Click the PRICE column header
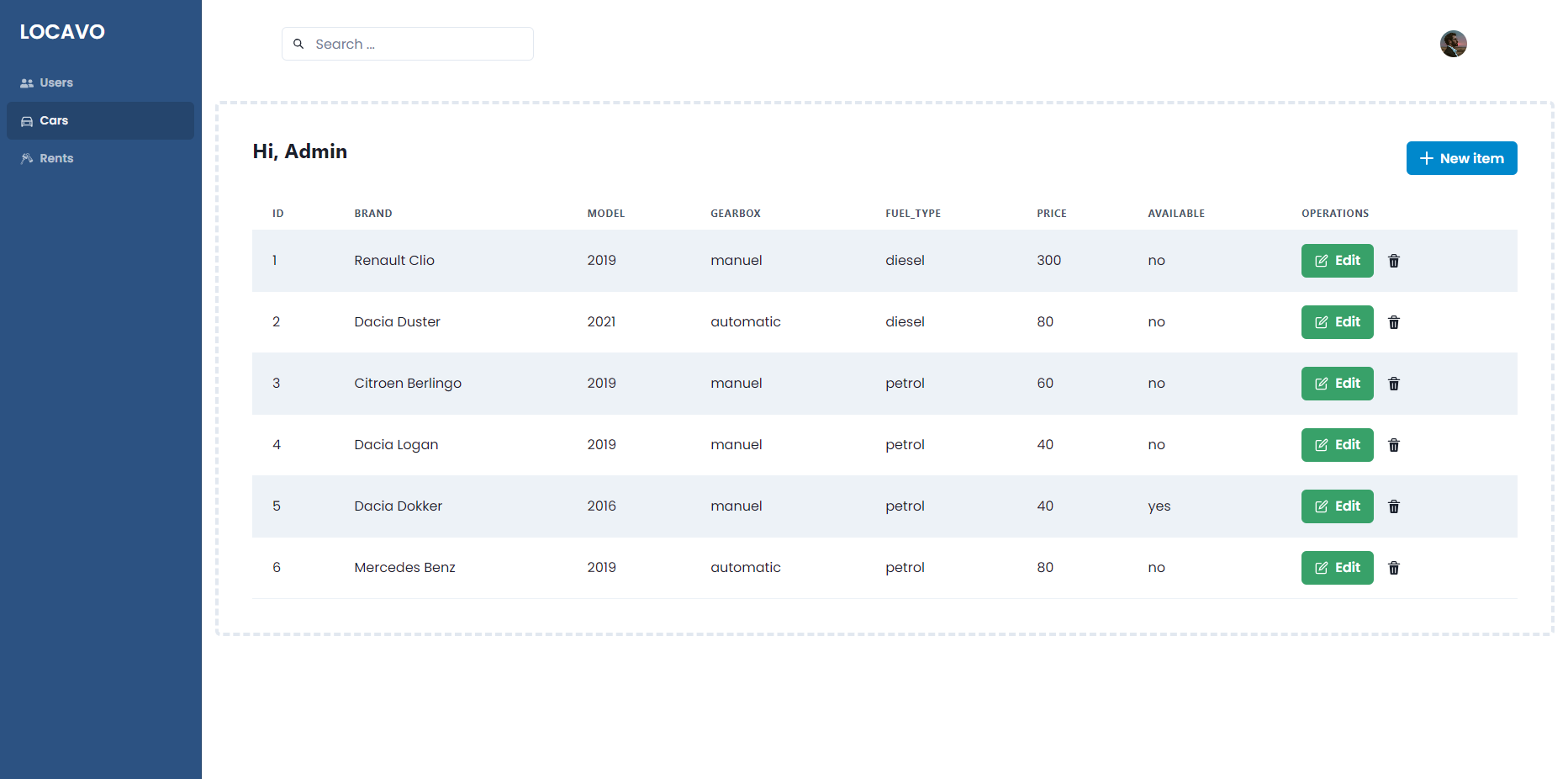Image resolution: width=1568 pixels, height=779 pixels. click(x=1051, y=214)
